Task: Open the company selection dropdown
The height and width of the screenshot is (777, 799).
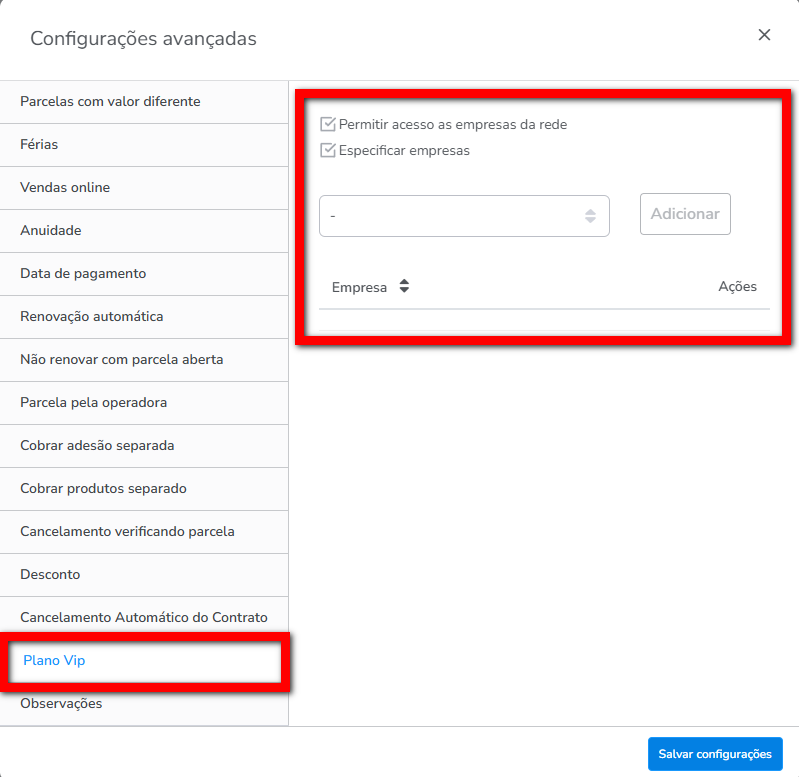Action: [464, 216]
